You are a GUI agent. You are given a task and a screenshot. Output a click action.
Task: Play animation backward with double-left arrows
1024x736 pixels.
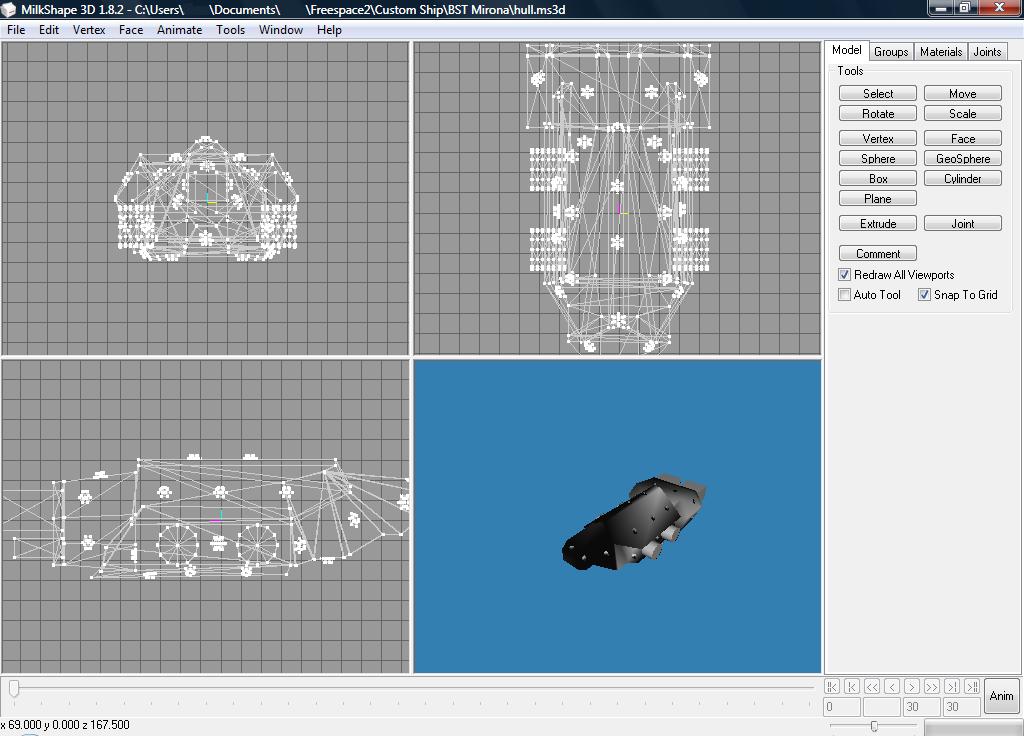click(x=872, y=686)
